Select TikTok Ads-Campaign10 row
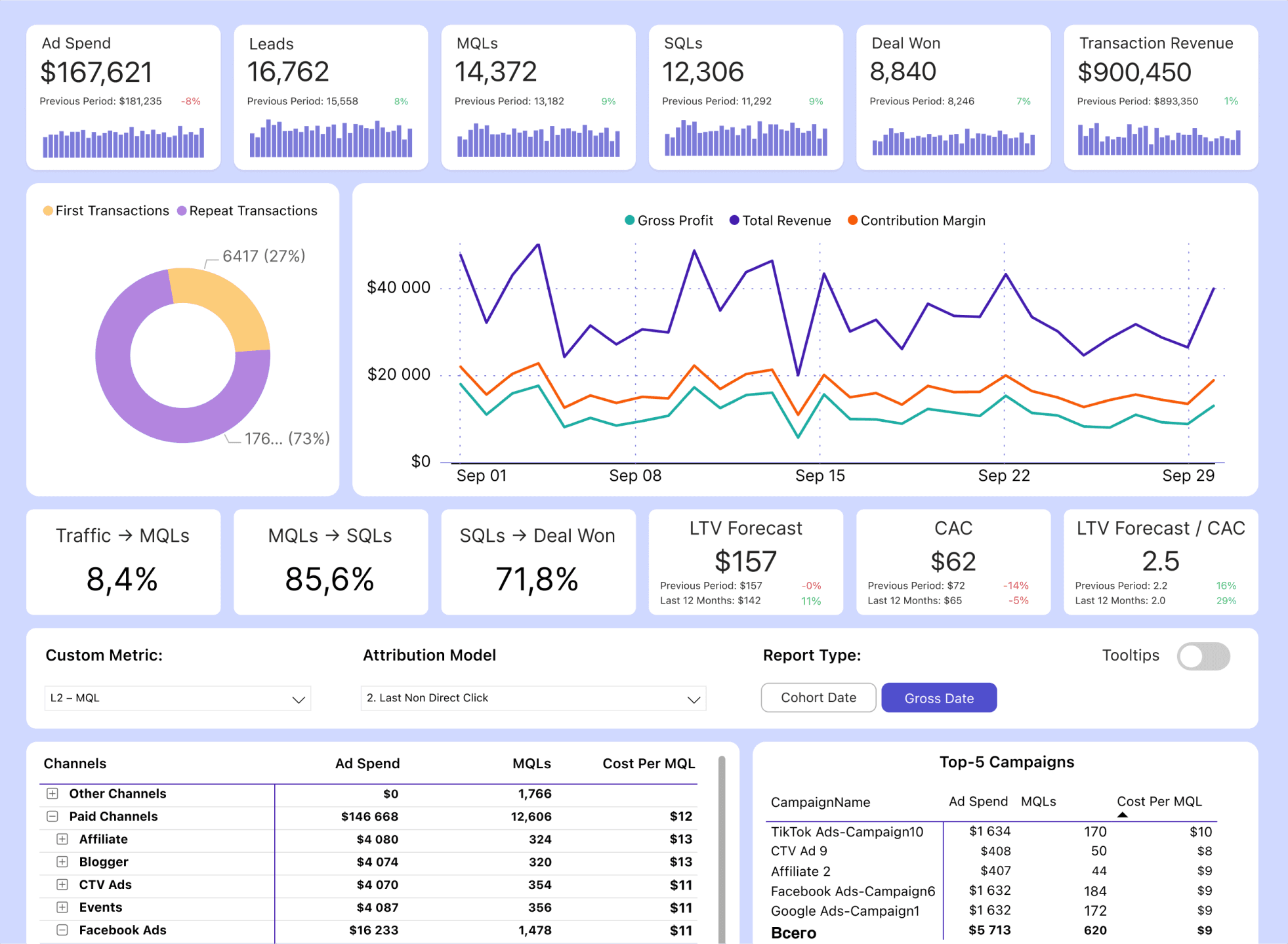The image size is (1288, 944). click(991, 832)
